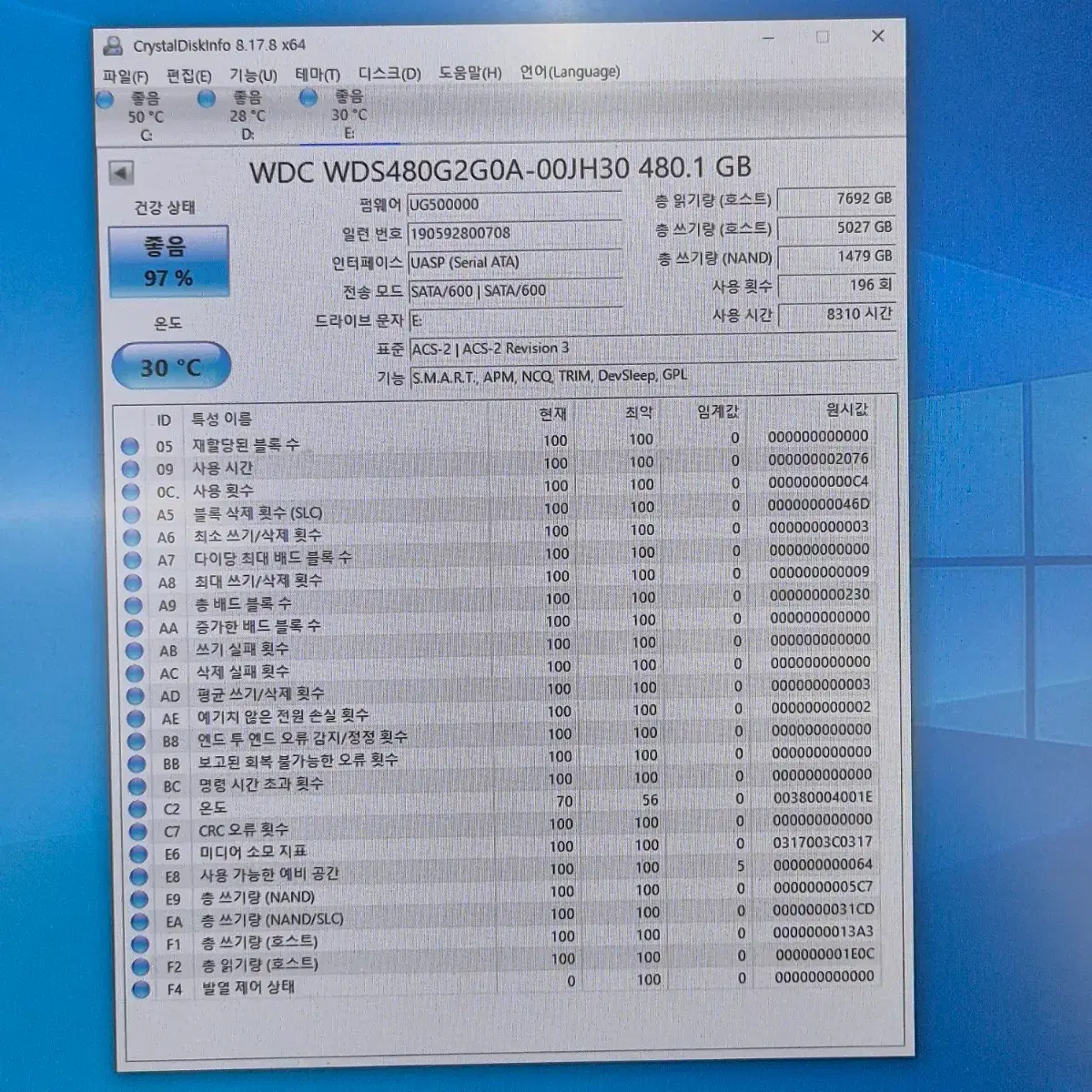1092x1092 pixels.
Task: Click the status icon for attribute F1
Action: pos(140,945)
